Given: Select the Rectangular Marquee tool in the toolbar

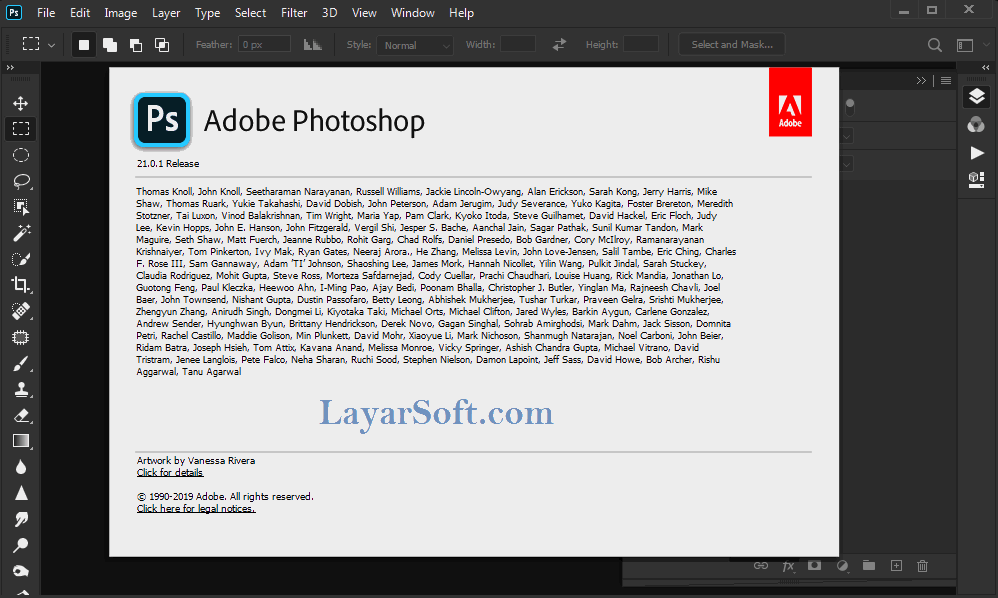Looking at the screenshot, I should tap(20, 129).
